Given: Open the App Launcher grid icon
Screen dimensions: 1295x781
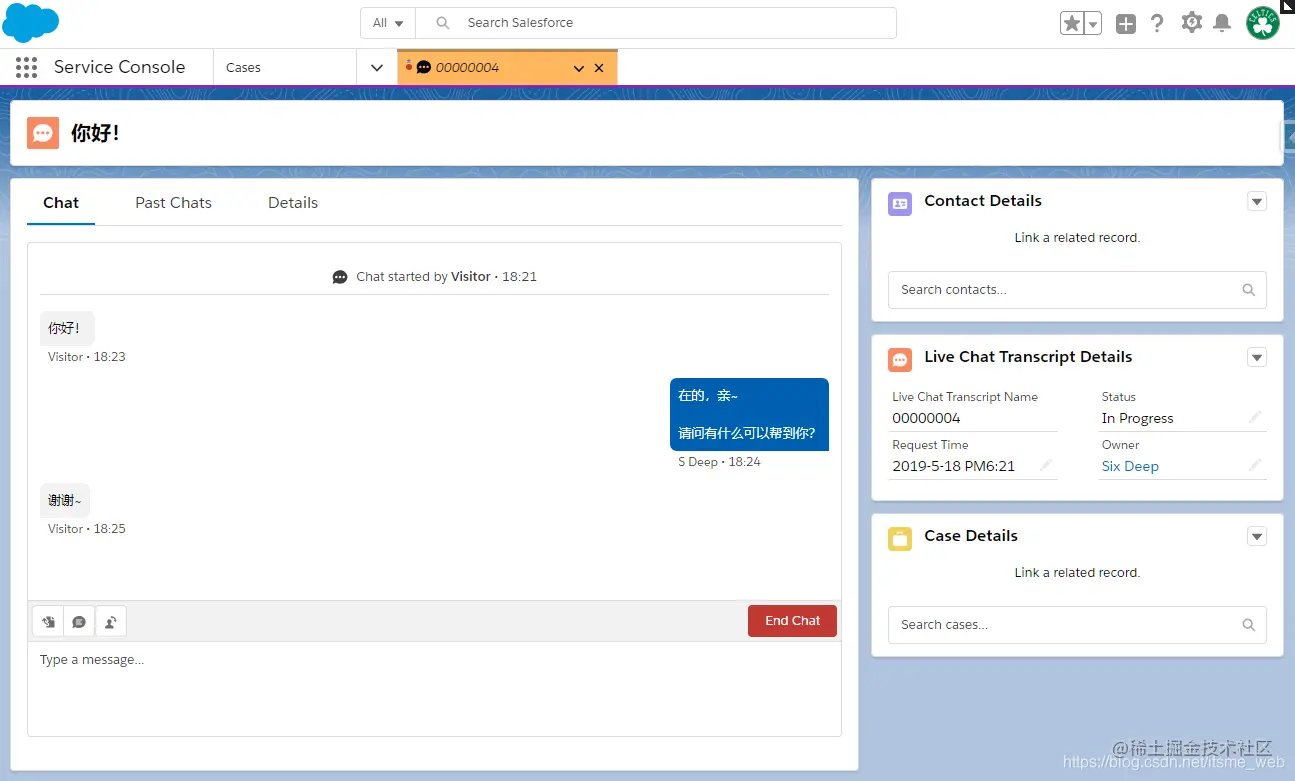Looking at the screenshot, I should click(x=27, y=67).
